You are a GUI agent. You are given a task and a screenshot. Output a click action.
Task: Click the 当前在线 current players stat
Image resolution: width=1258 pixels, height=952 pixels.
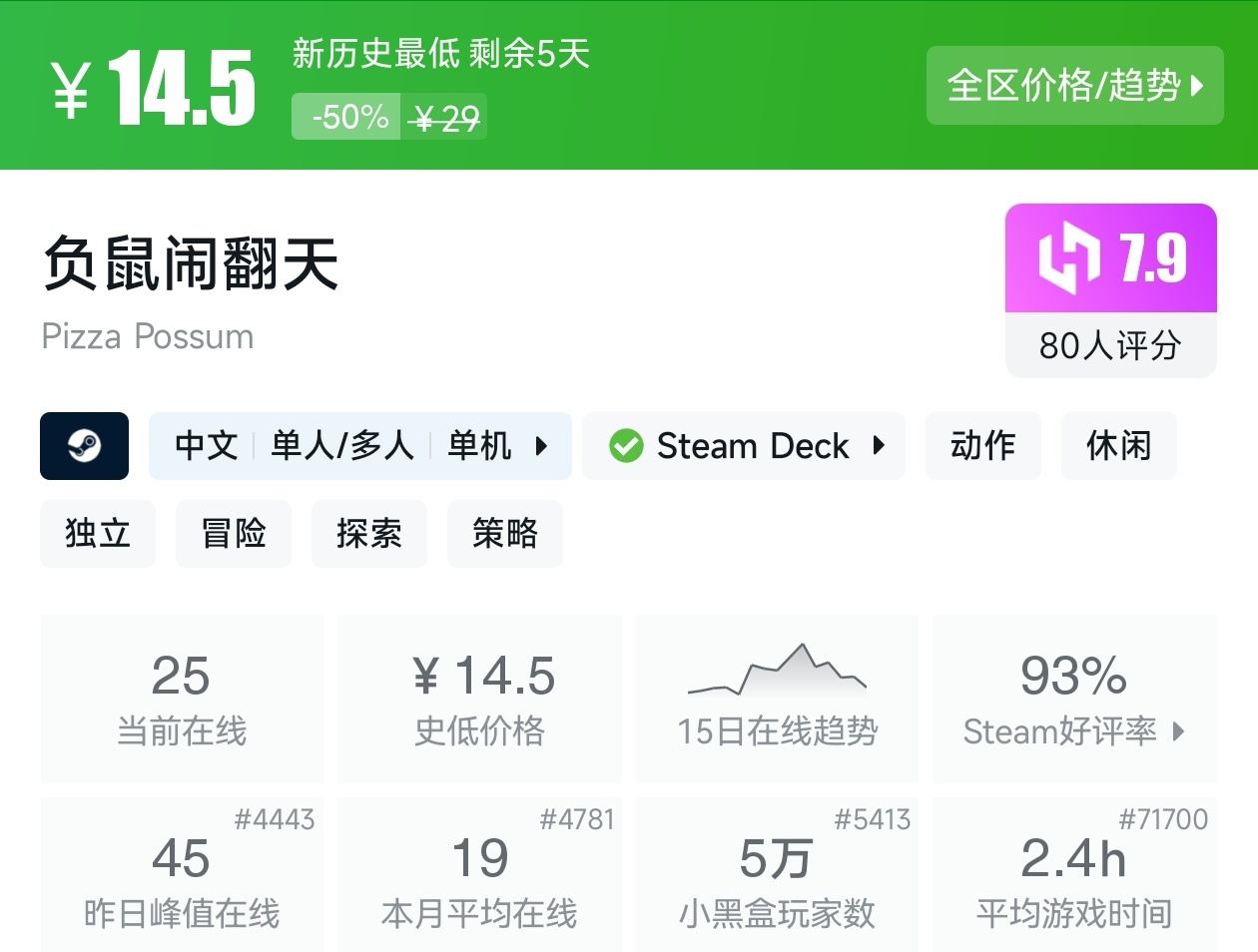[182, 699]
